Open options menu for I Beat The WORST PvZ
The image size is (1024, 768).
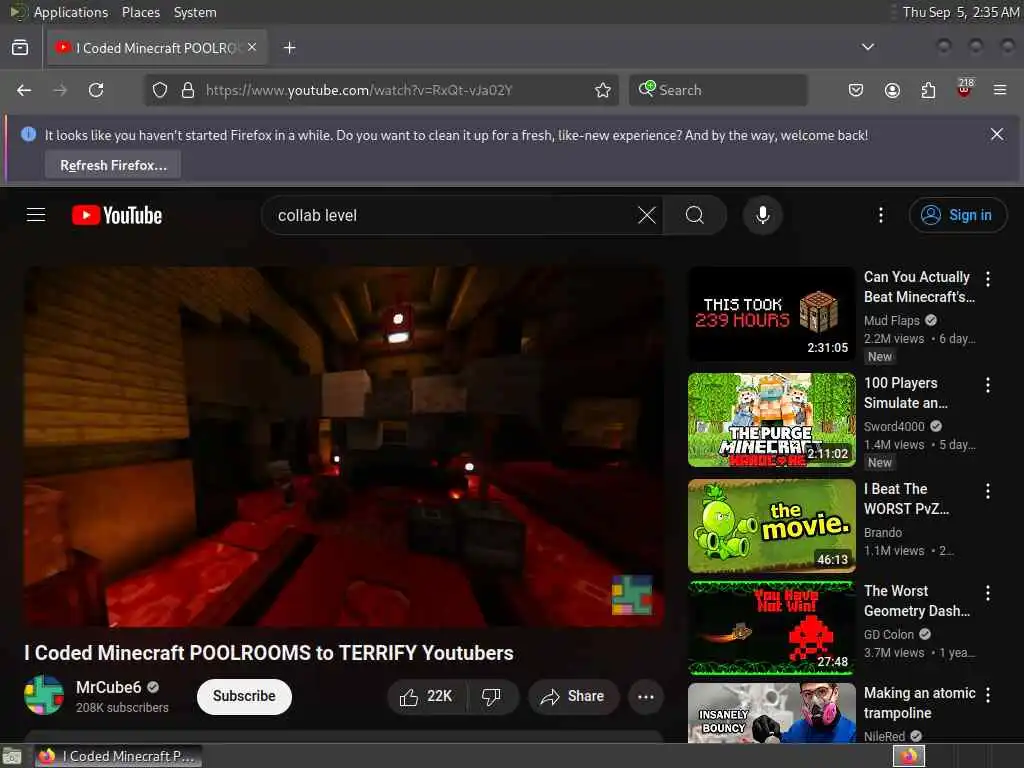click(x=987, y=490)
